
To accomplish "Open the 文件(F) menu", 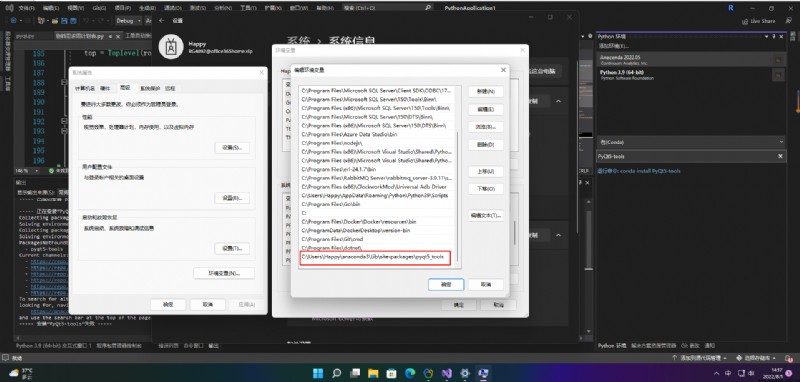I will [27, 8].
